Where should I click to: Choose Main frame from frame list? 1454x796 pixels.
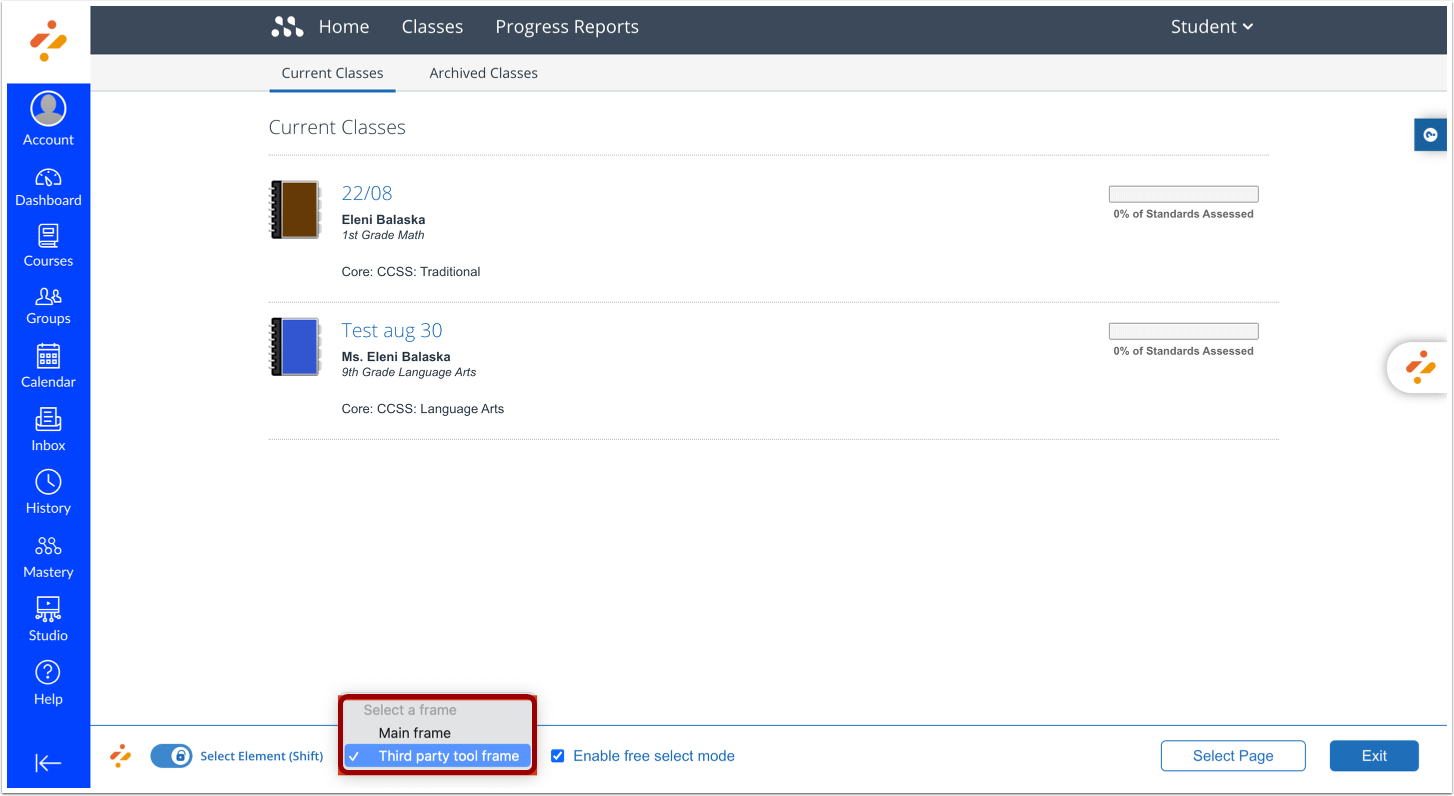[x=414, y=733]
